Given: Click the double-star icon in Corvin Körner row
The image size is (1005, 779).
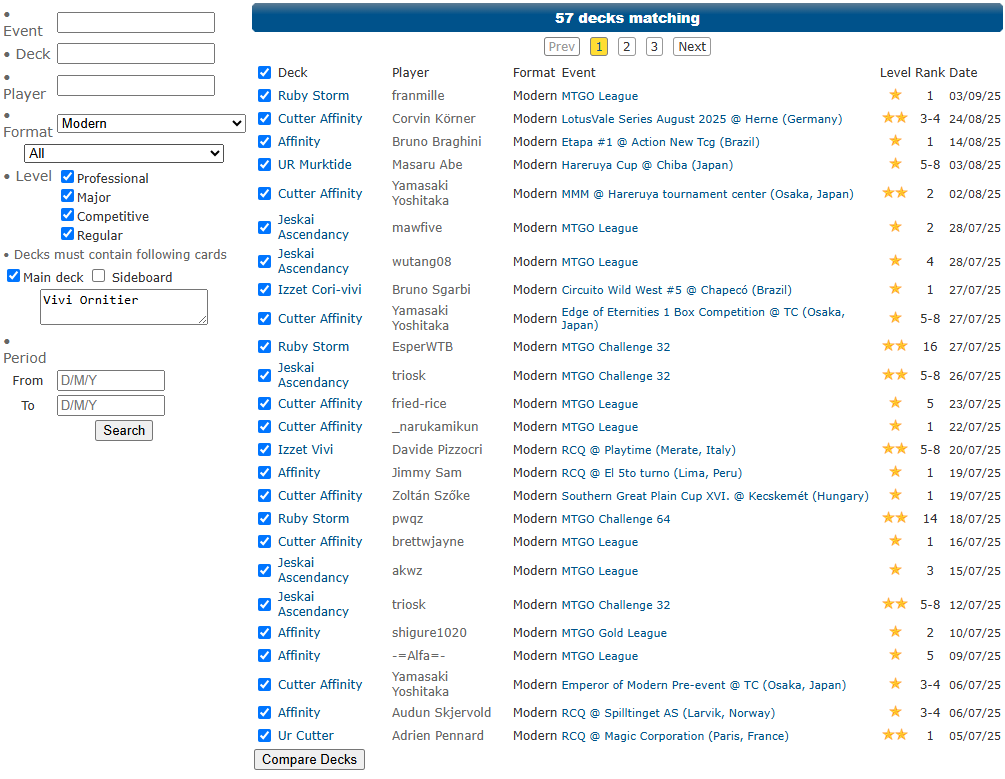Looking at the screenshot, I should [895, 118].
